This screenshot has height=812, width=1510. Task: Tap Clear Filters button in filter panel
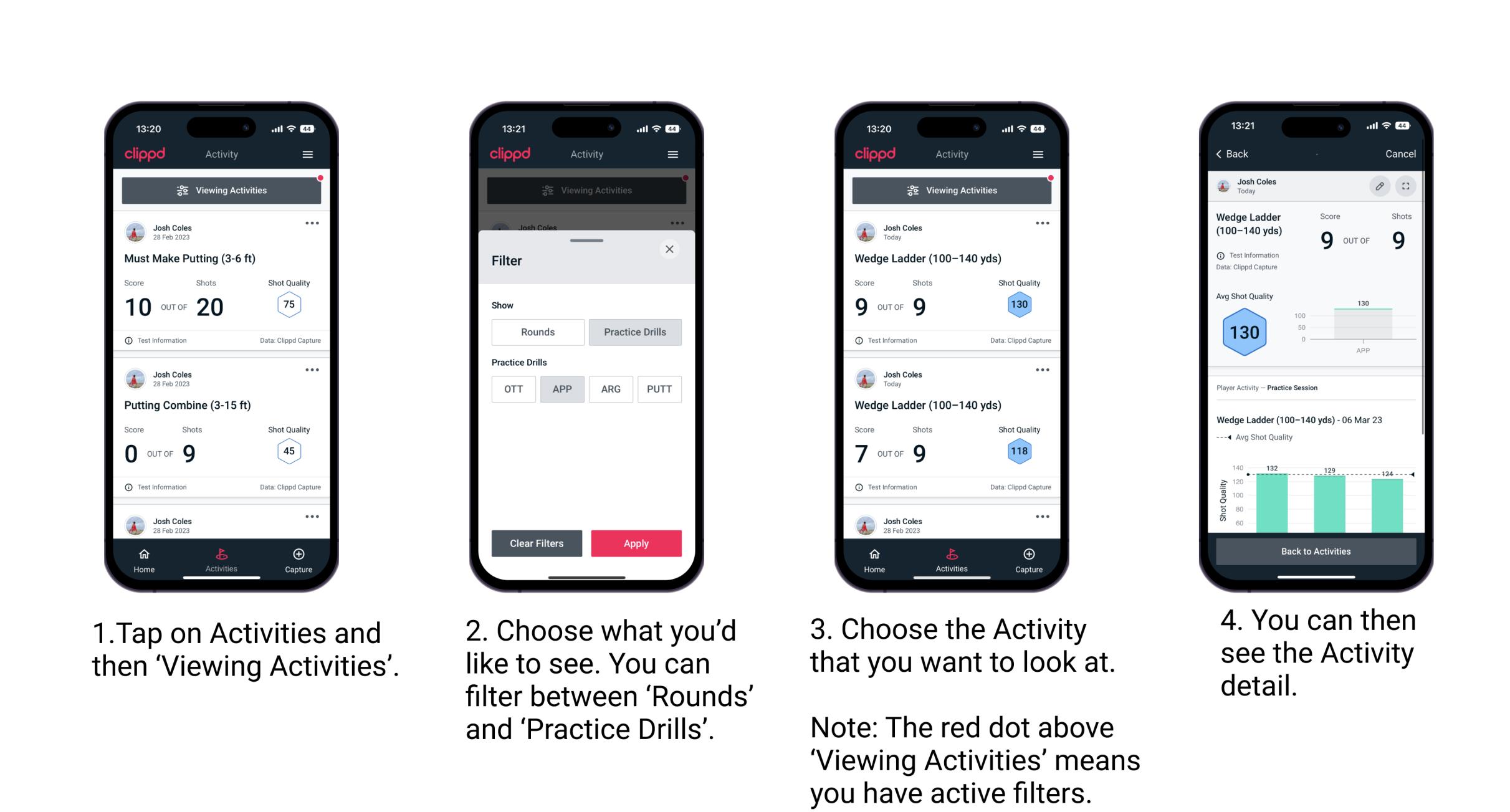(x=538, y=542)
